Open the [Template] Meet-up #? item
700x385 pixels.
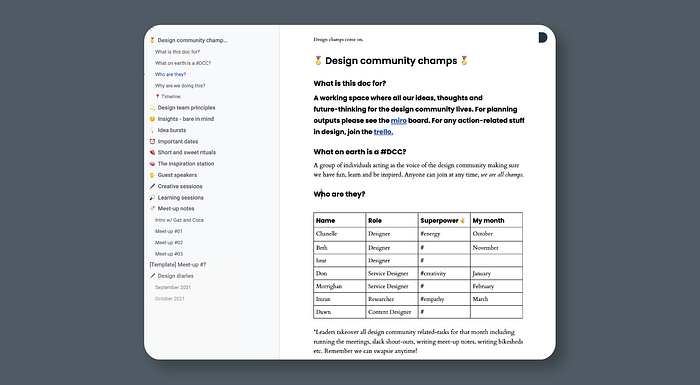click(x=178, y=264)
